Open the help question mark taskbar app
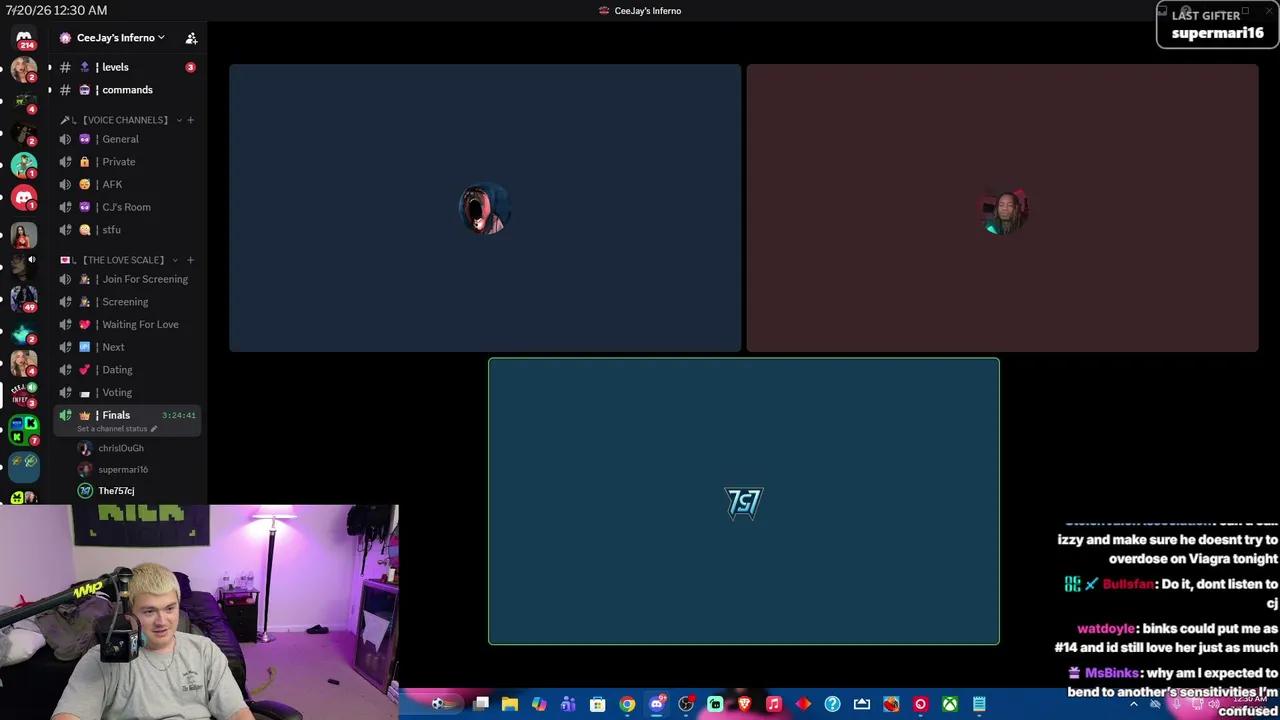Image resolution: width=1280 pixels, height=720 pixels. (x=832, y=704)
